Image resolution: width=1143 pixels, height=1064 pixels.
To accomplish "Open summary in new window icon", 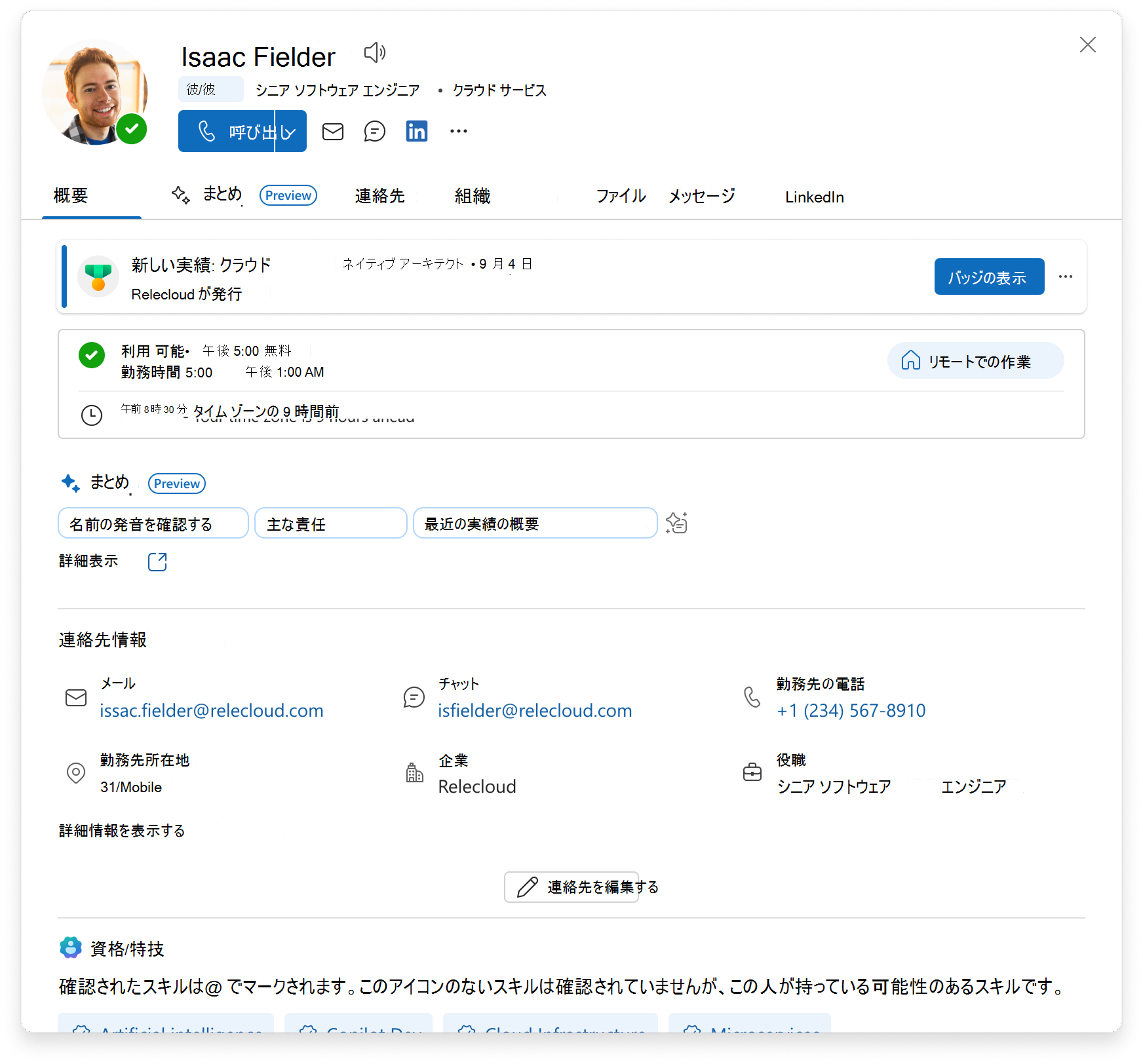I will 157,561.
